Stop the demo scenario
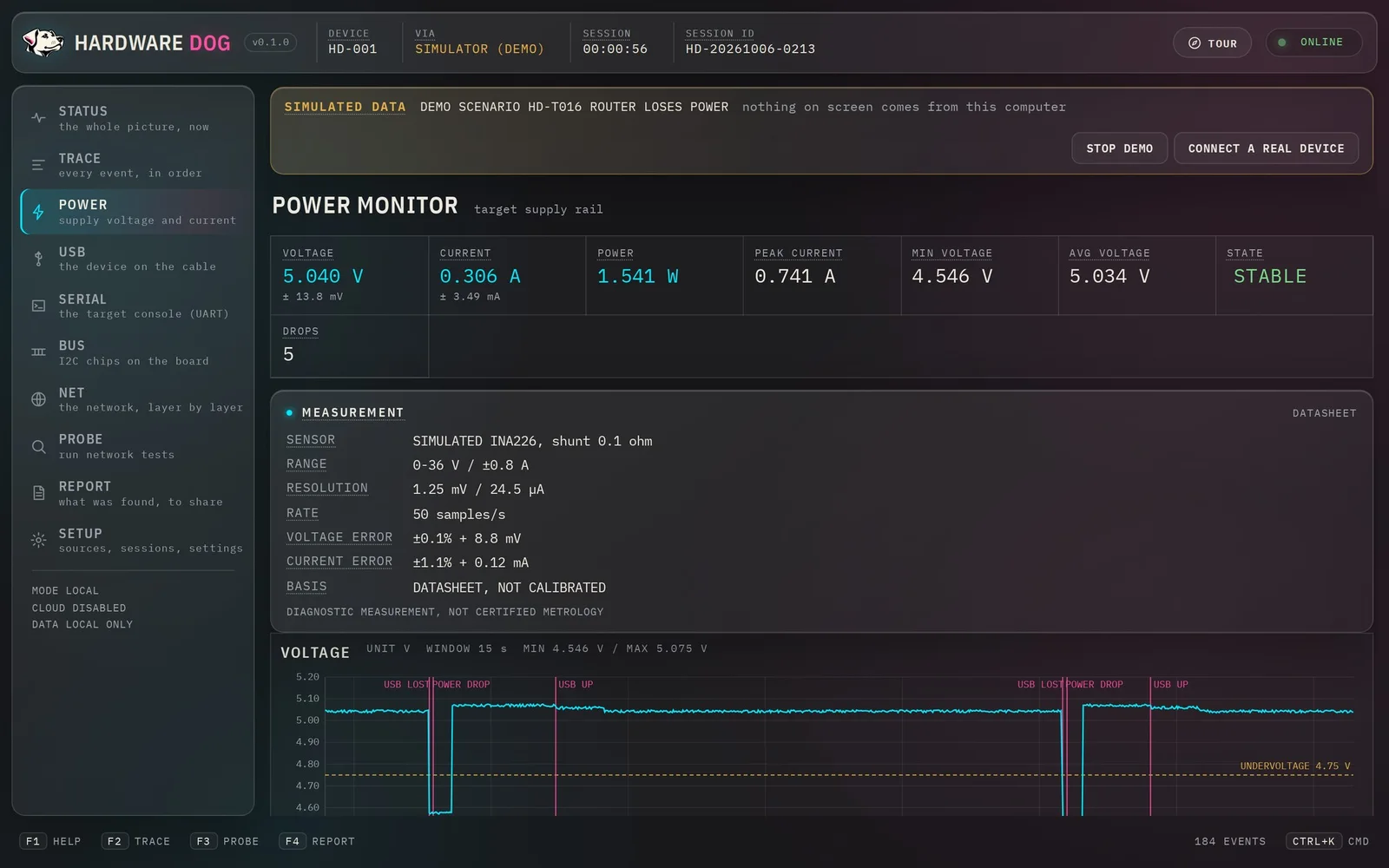 (1120, 148)
